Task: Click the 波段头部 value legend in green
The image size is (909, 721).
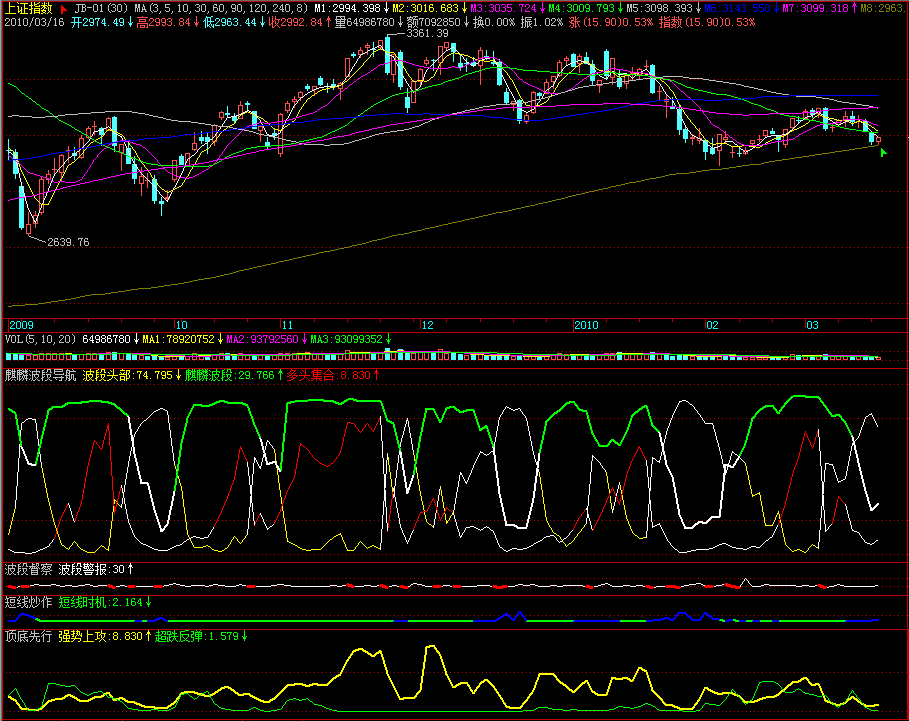Action: (132, 376)
